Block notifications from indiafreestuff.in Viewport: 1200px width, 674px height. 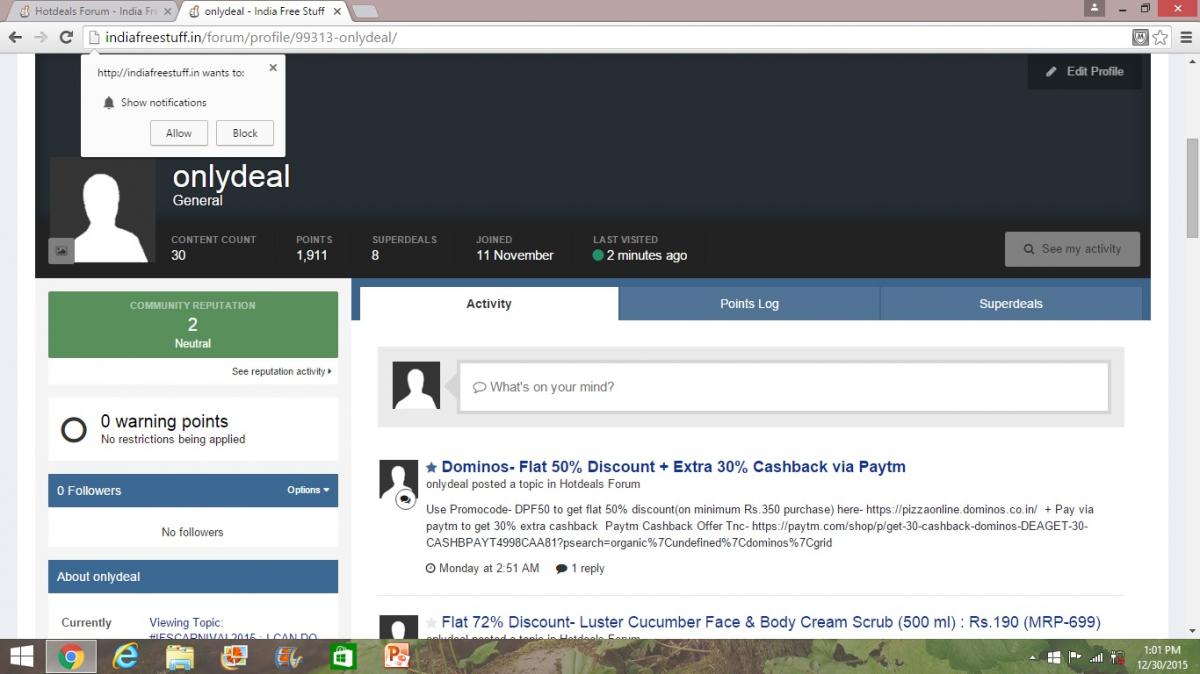pos(245,133)
